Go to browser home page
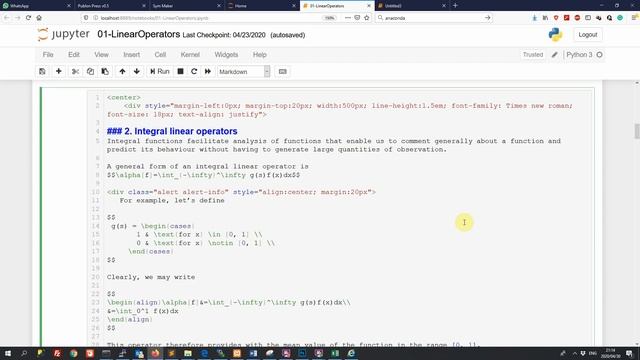 coord(39,18)
